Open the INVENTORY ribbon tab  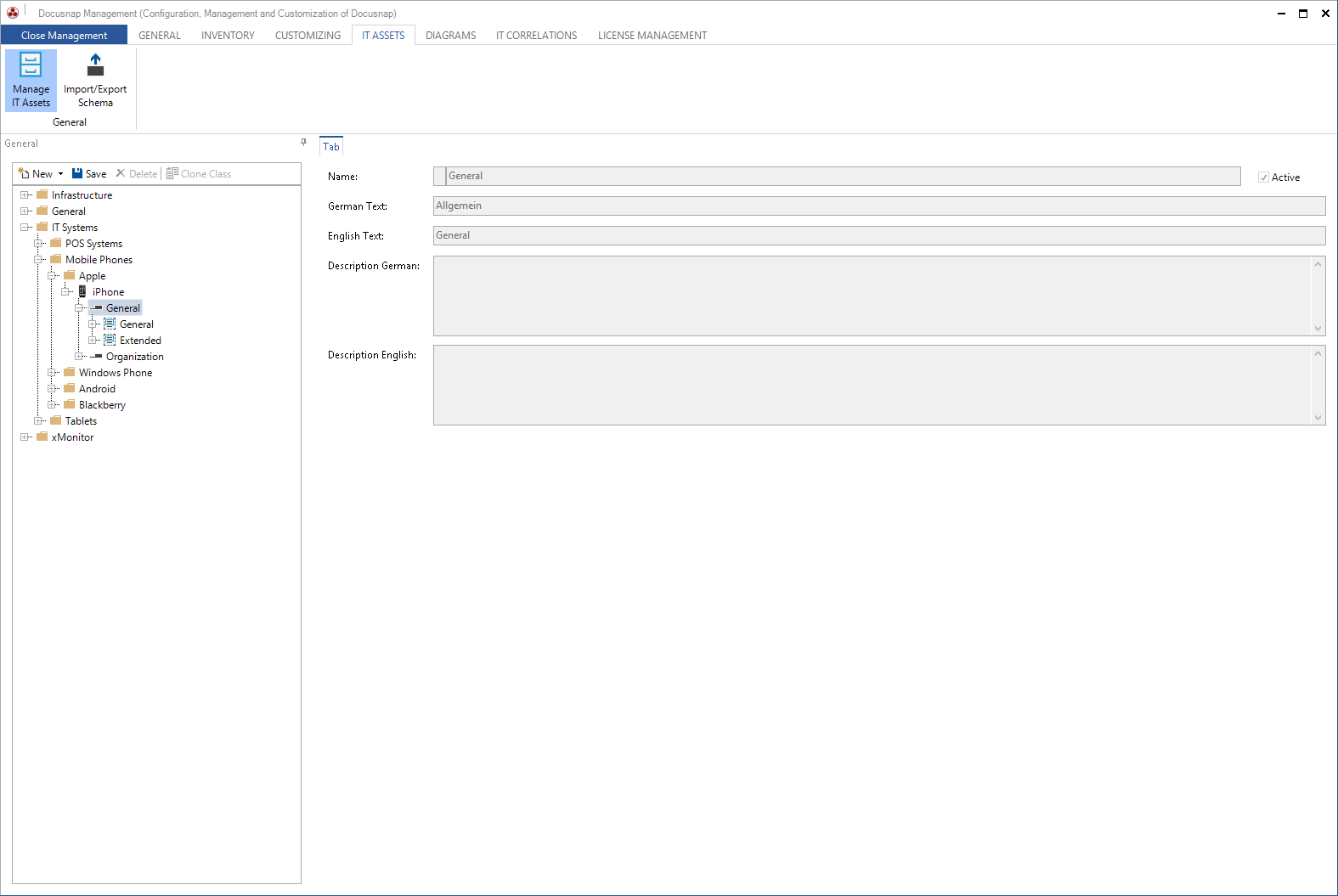coord(228,35)
